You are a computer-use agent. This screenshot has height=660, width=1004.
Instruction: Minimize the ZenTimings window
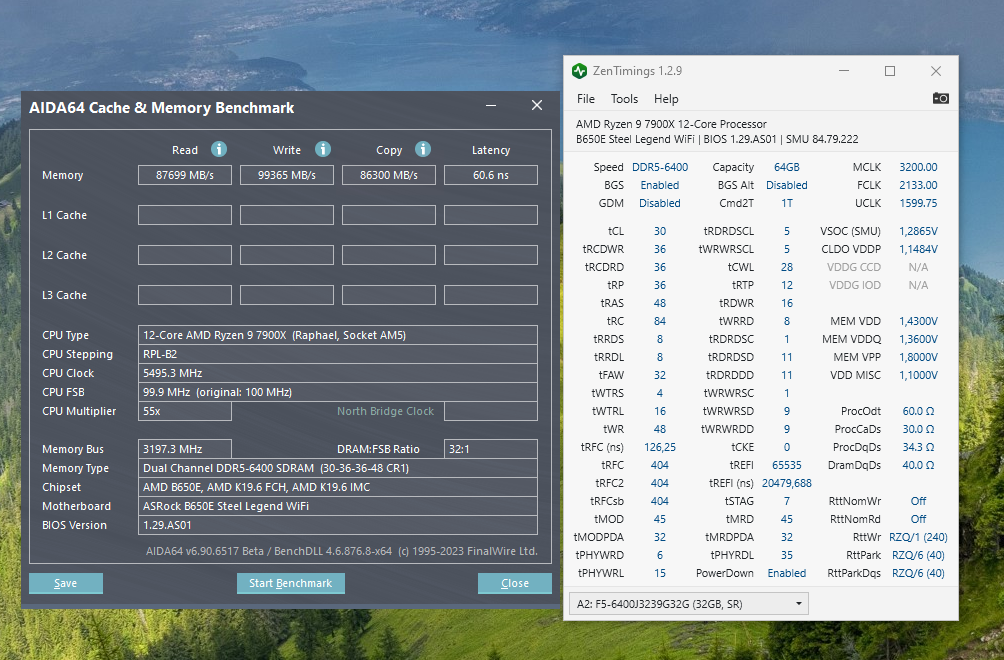click(844, 71)
